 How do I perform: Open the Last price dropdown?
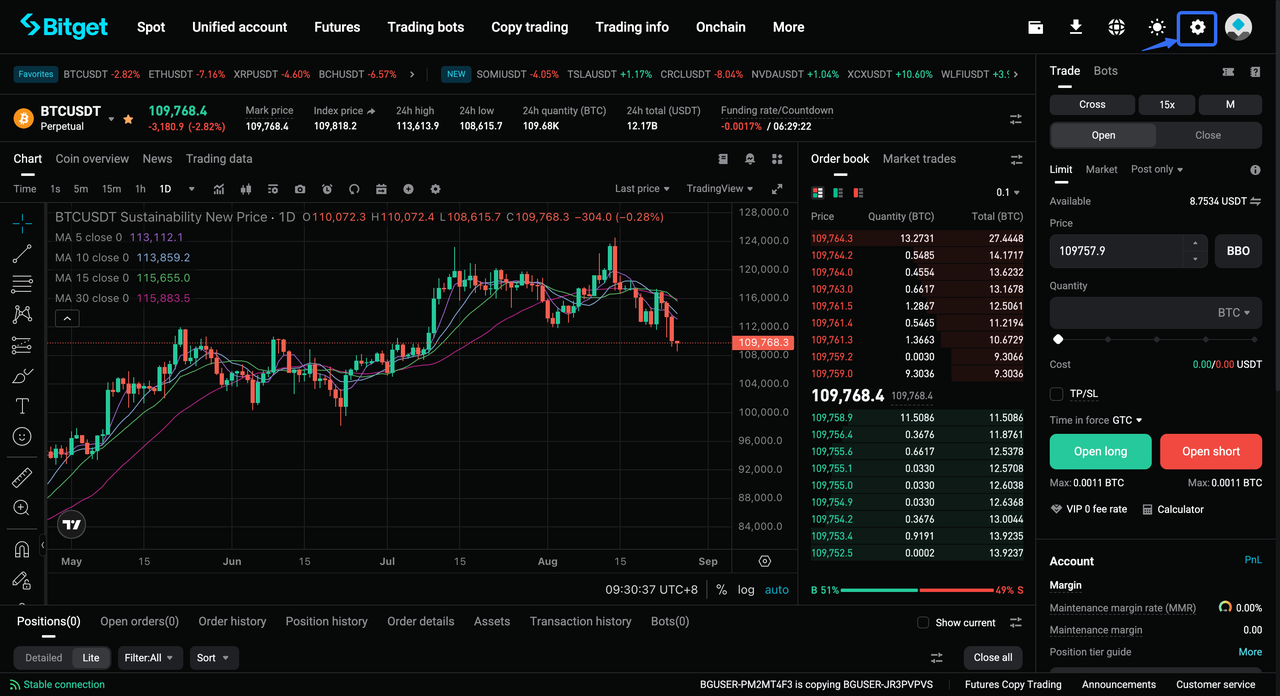click(x=642, y=189)
